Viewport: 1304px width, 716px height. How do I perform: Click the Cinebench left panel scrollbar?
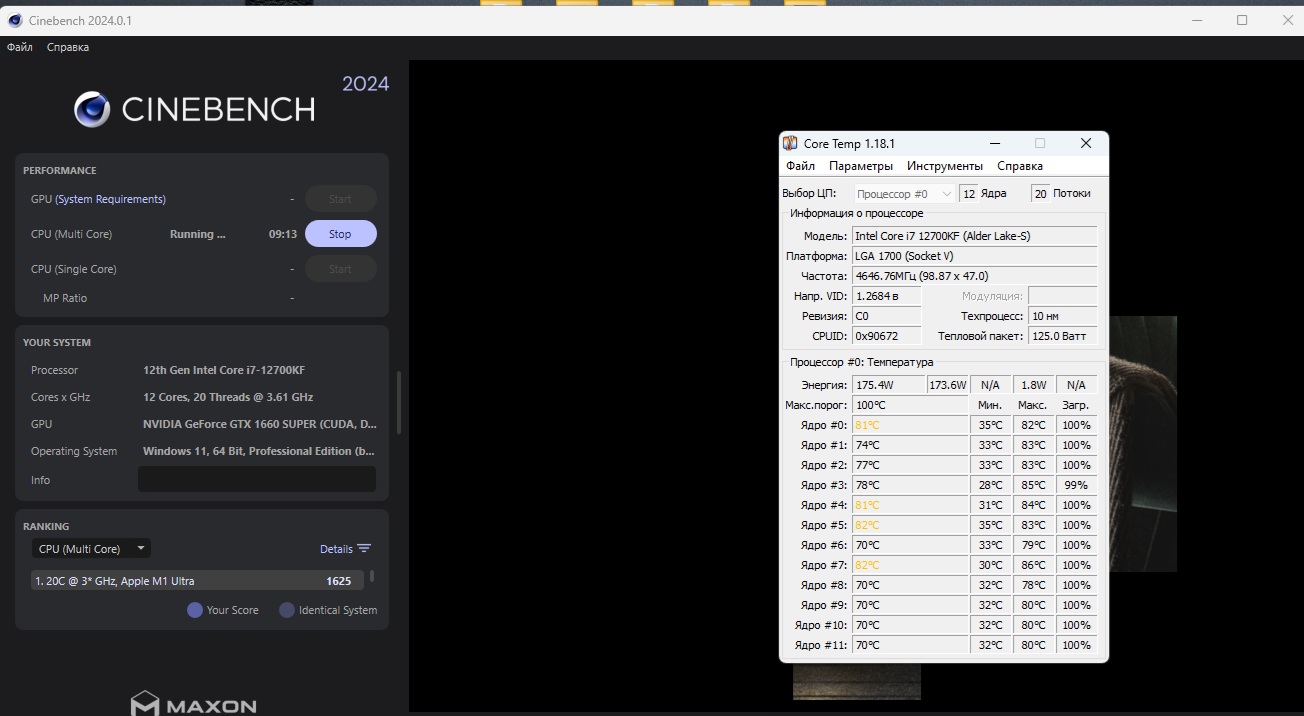coord(399,403)
